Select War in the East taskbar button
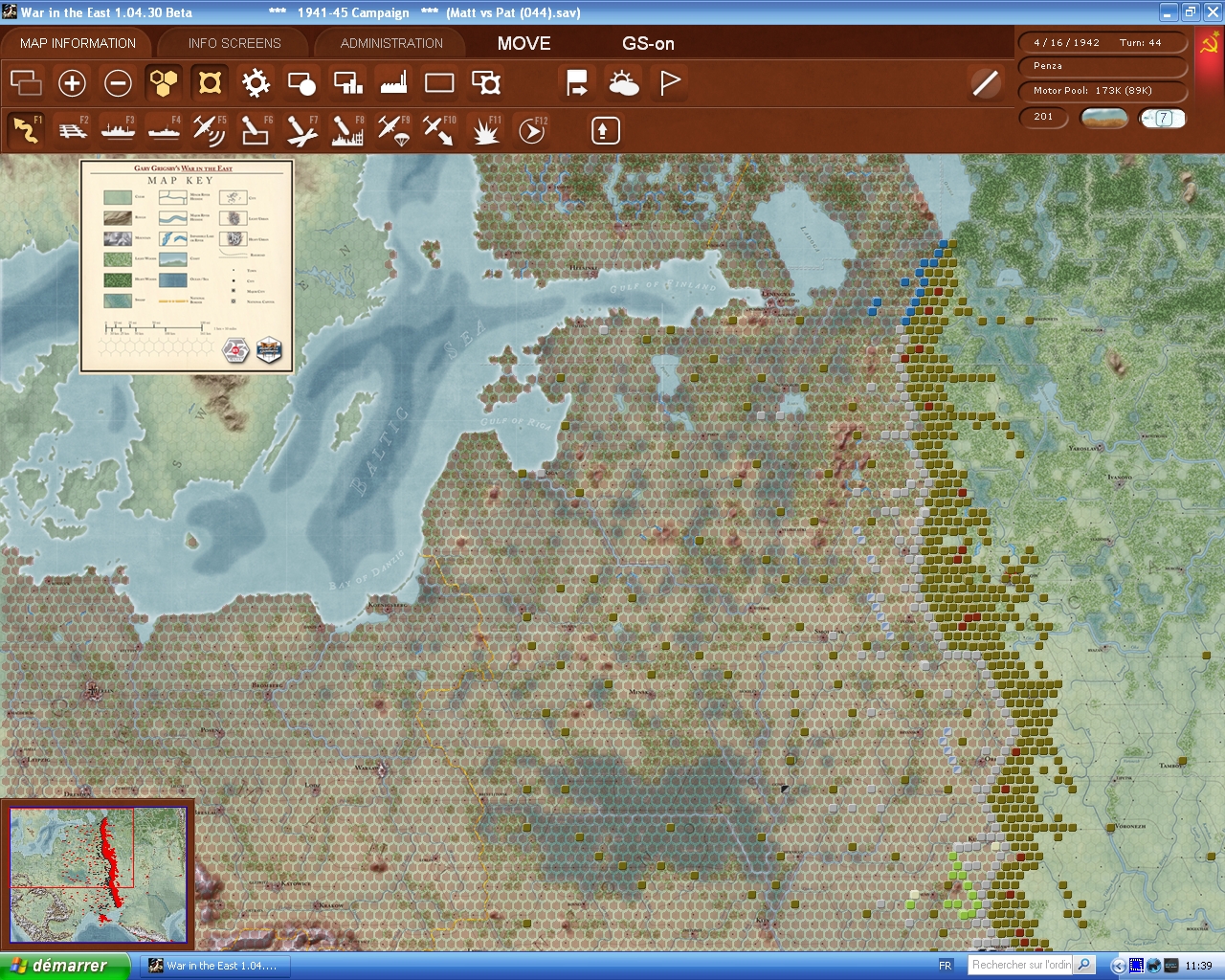 (x=215, y=966)
